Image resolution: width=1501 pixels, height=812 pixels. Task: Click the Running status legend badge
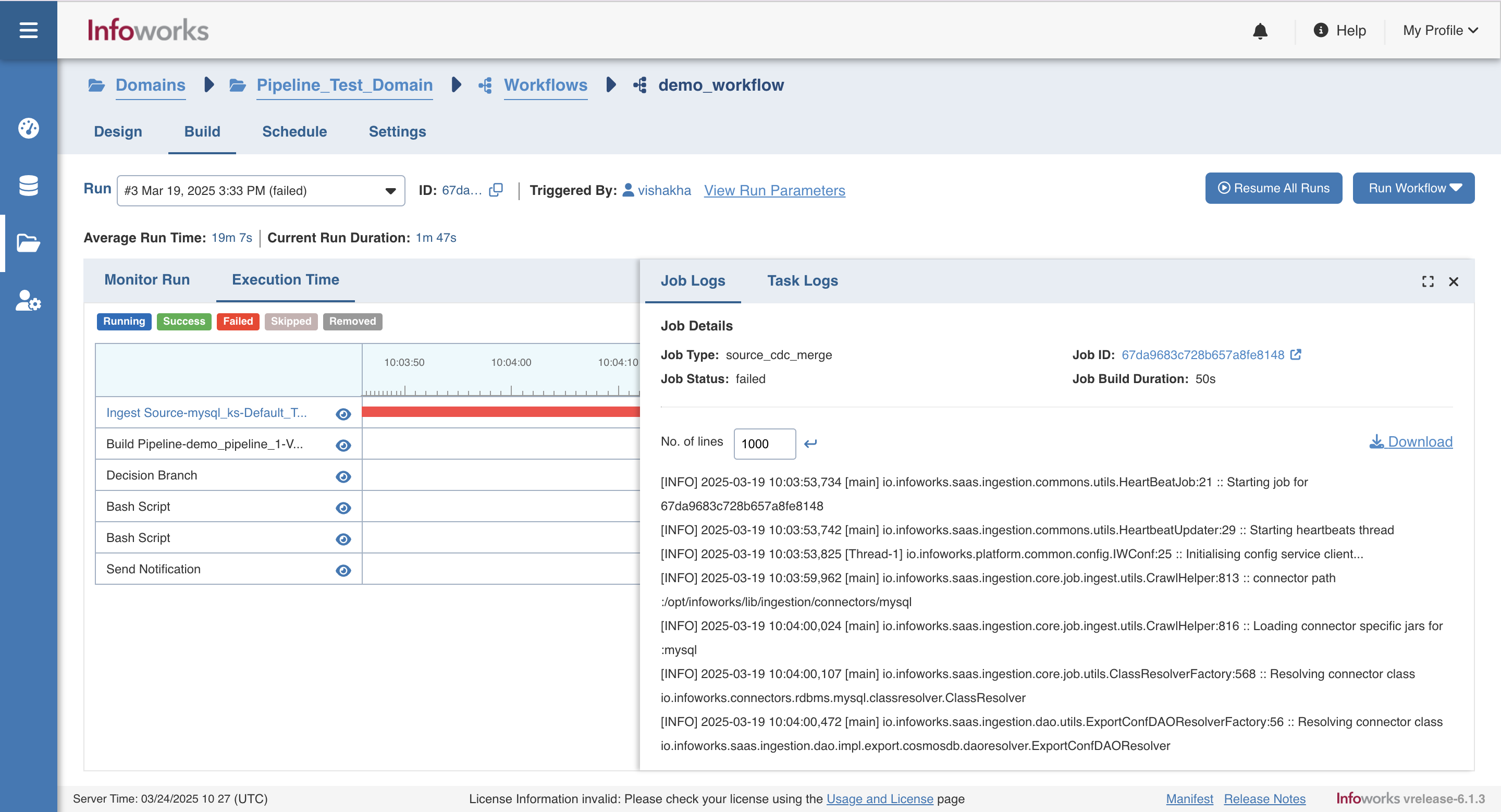click(x=124, y=322)
